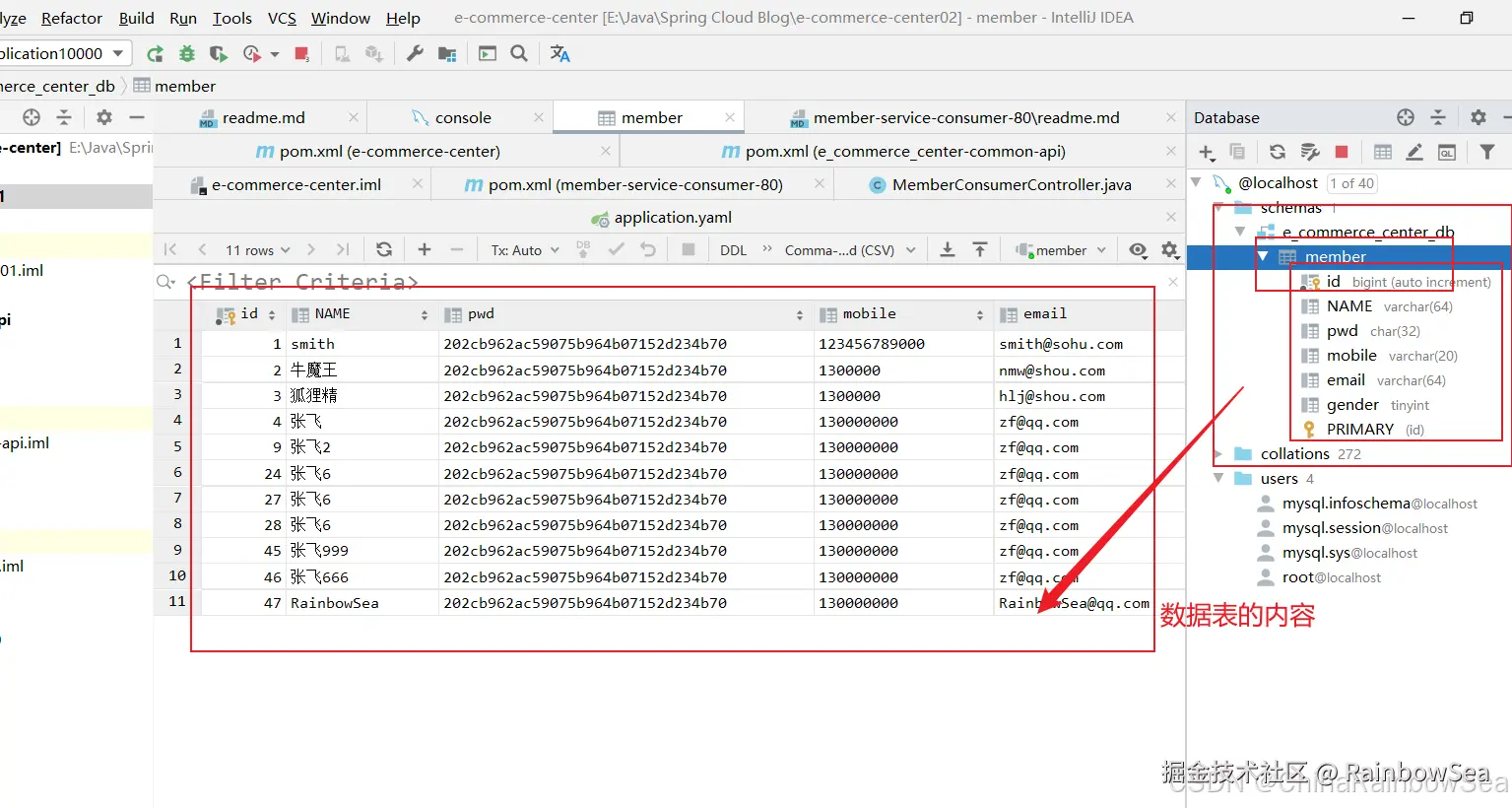Collapse the @localhost data source node
This screenshot has height=808, width=1512.
(1197, 182)
